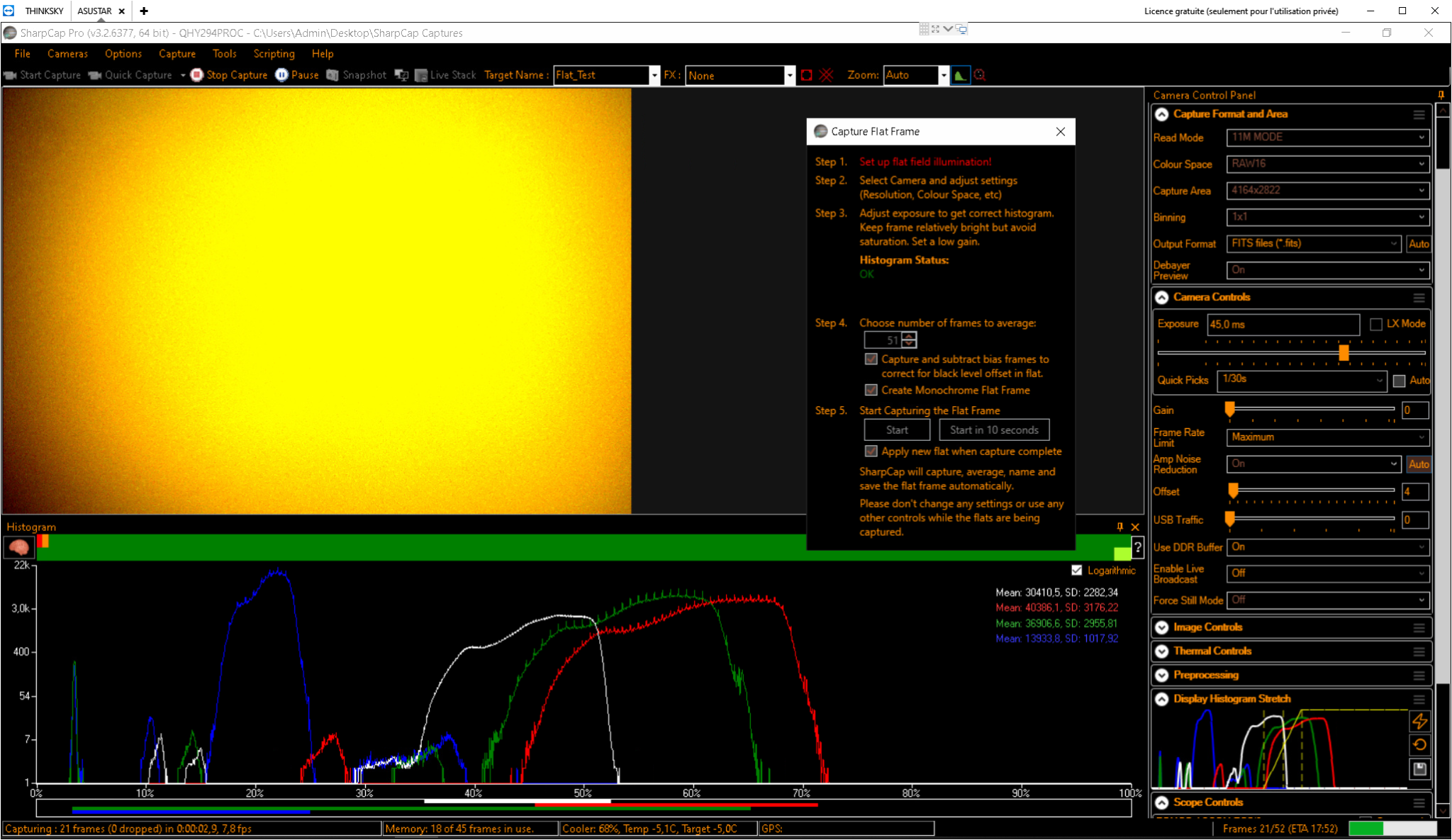Click the red reticule crosshair icon
Viewport: 1452px width, 840px height.
(826, 75)
